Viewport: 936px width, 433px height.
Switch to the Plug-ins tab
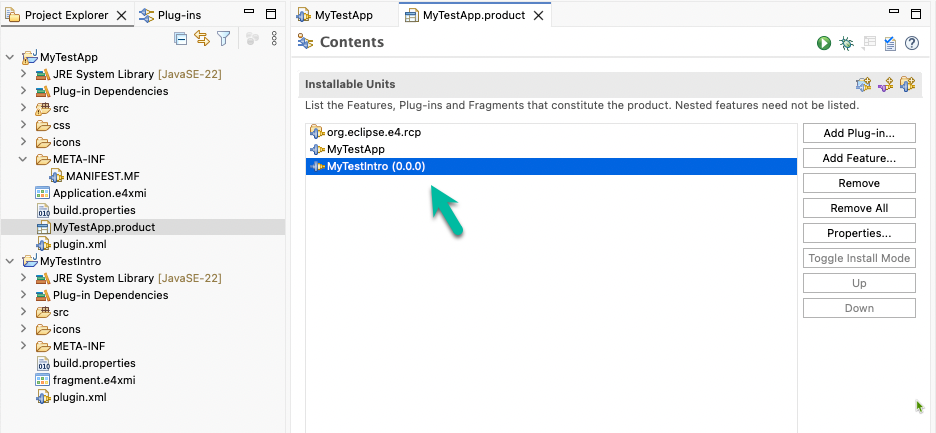171,16
